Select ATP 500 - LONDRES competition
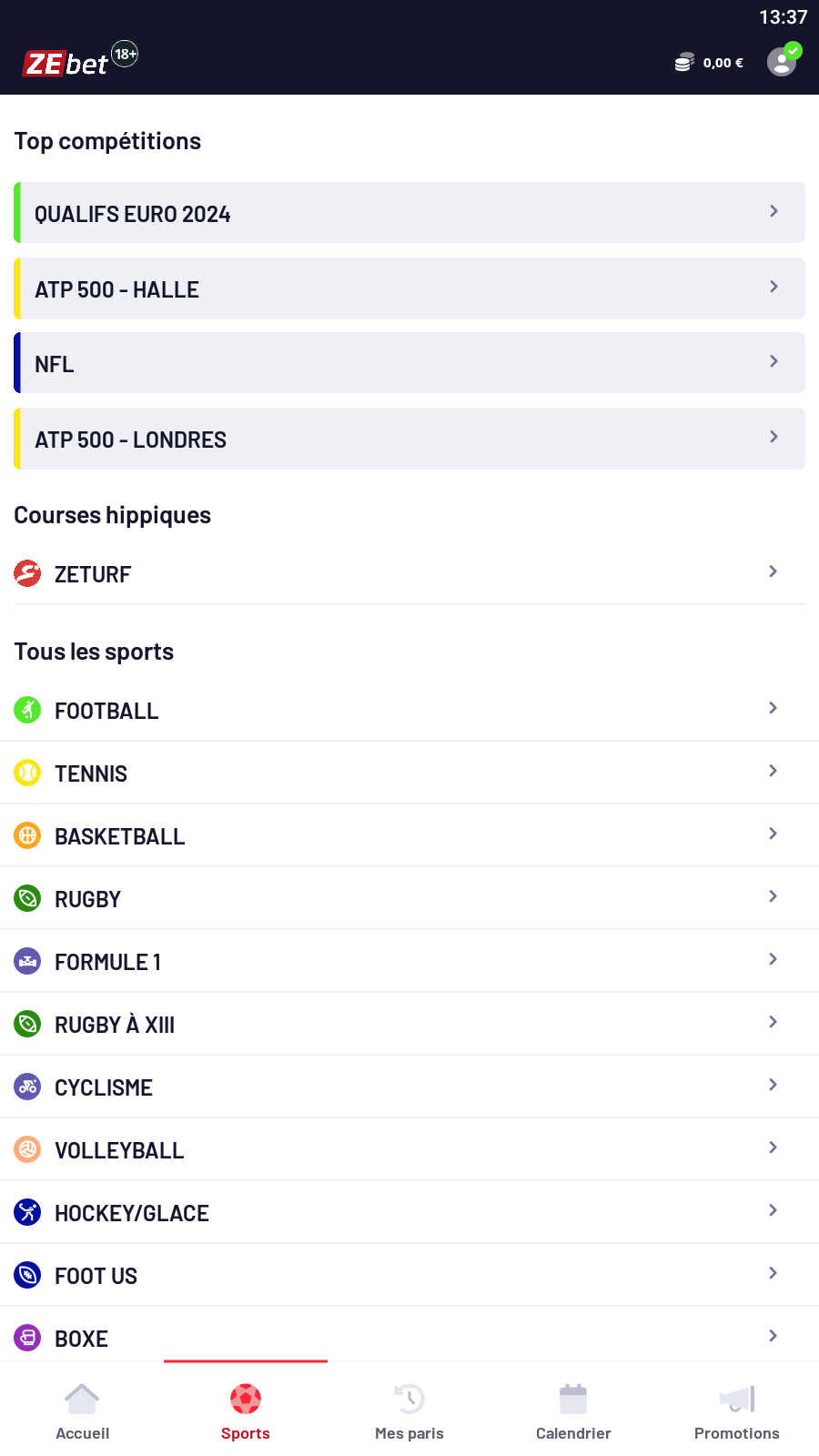The height and width of the screenshot is (1456, 819). (x=409, y=439)
